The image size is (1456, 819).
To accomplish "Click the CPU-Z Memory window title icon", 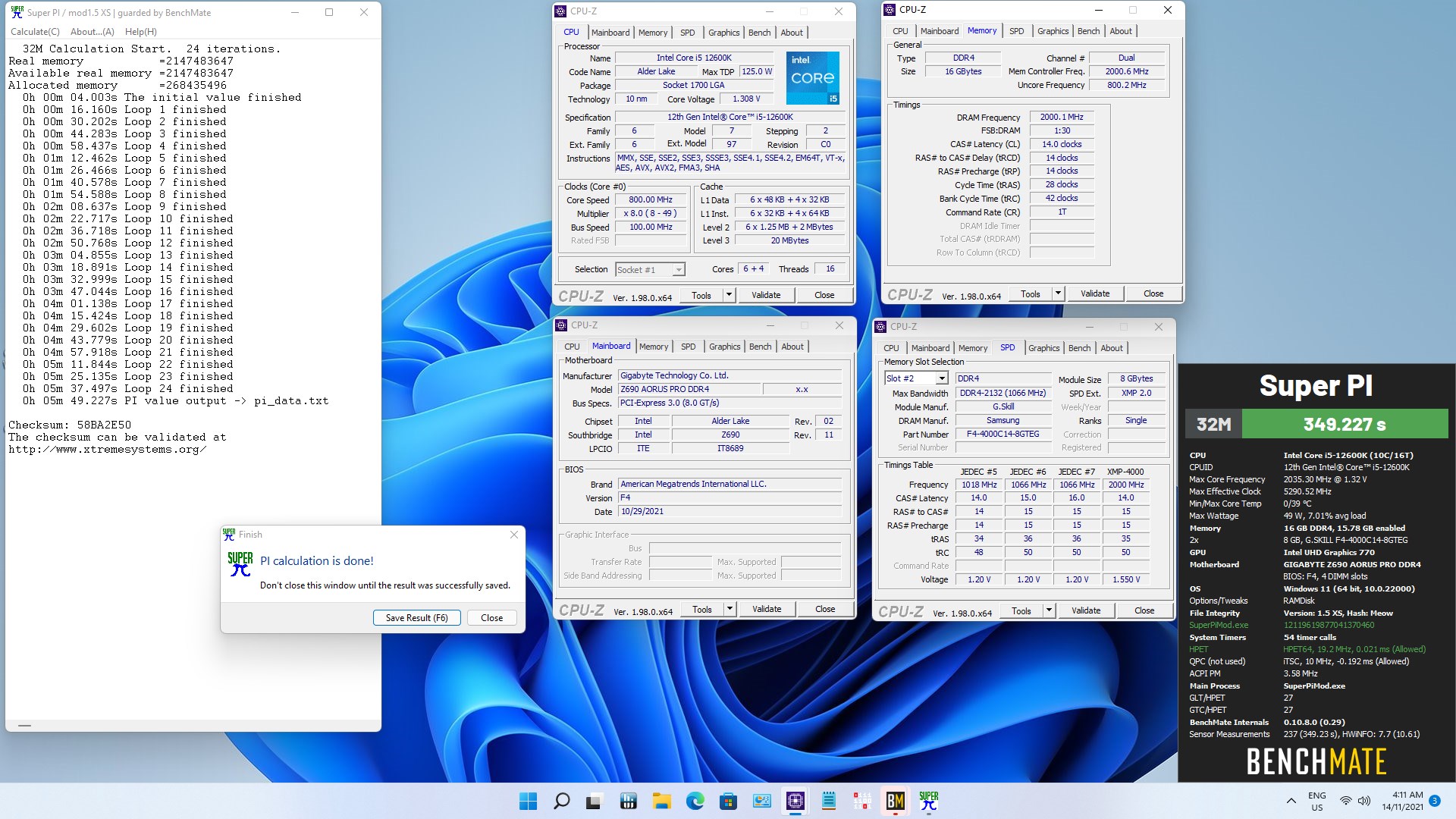I will click(x=889, y=10).
